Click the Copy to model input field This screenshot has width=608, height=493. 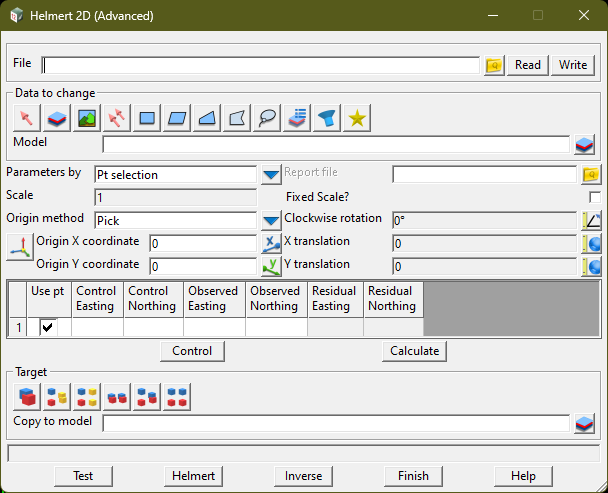(335, 423)
